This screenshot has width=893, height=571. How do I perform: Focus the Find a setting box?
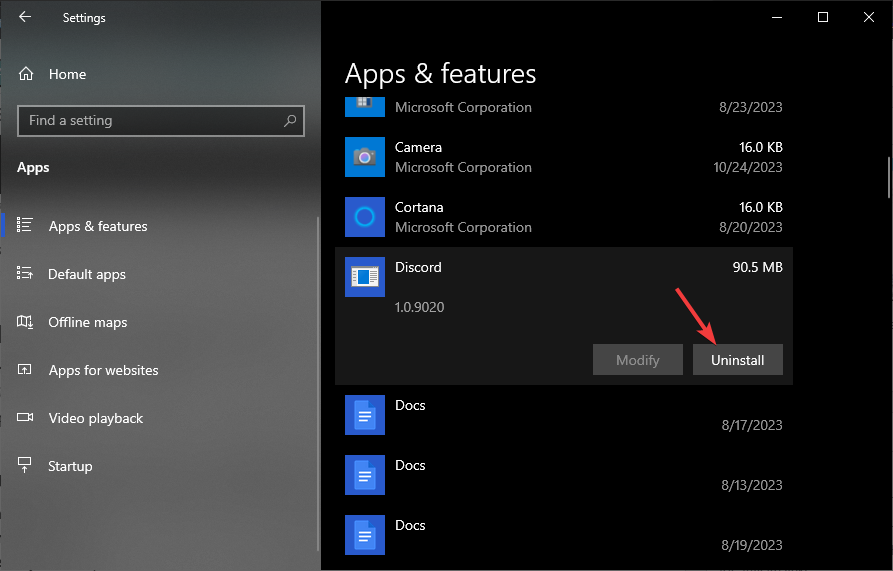[161, 121]
